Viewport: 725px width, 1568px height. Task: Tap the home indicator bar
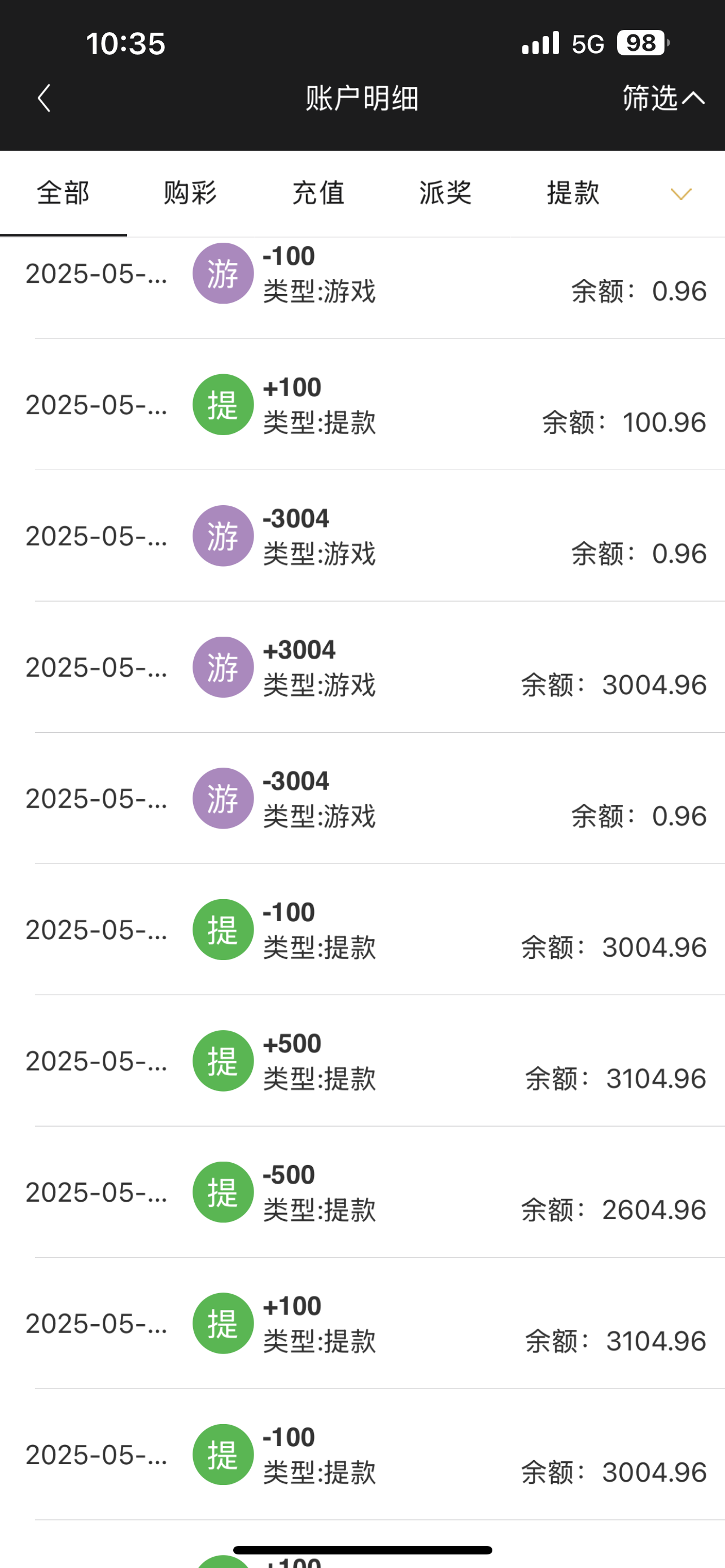point(362,1550)
